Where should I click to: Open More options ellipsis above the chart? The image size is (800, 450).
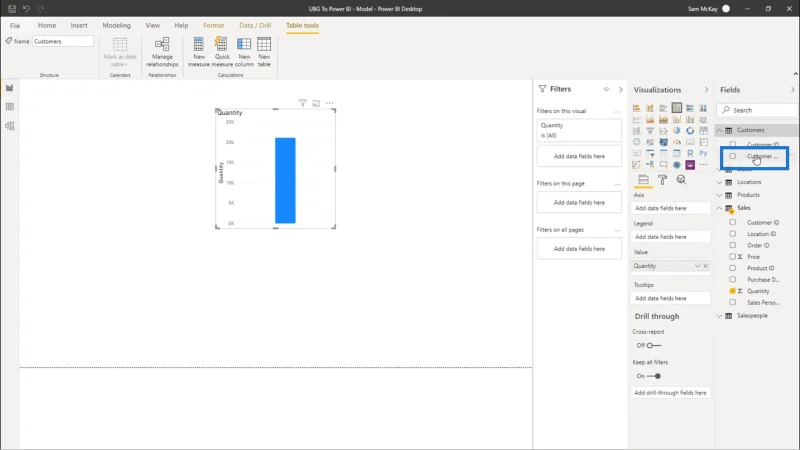(330, 103)
